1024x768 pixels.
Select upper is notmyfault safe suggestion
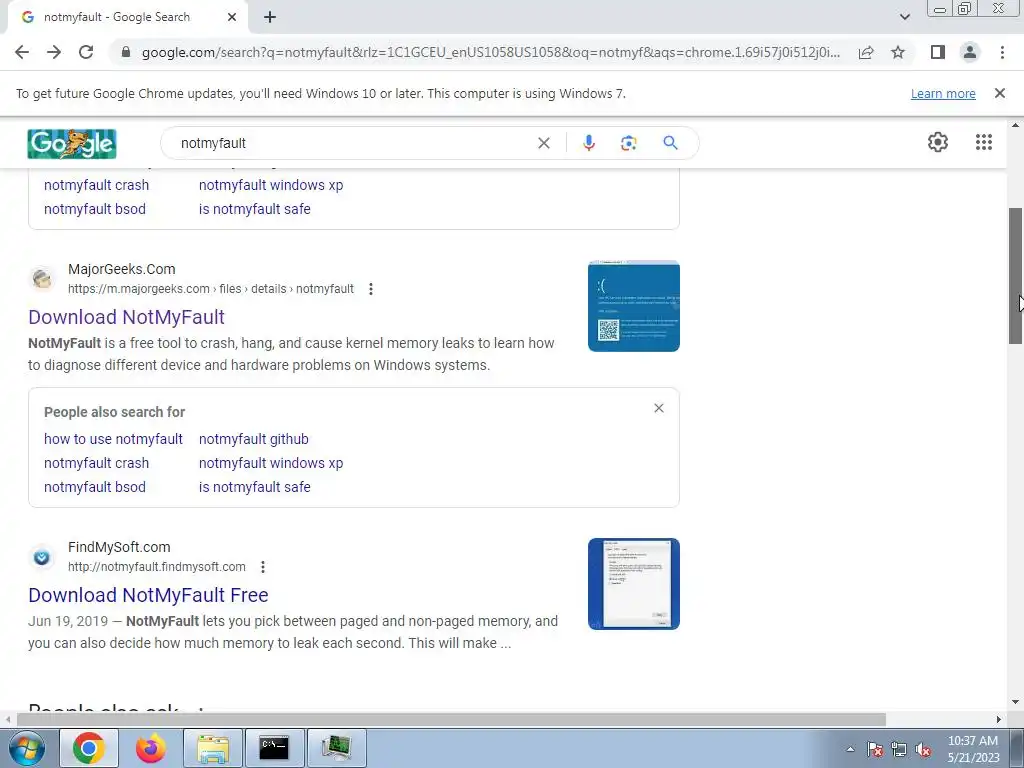(x=254, y=209)
